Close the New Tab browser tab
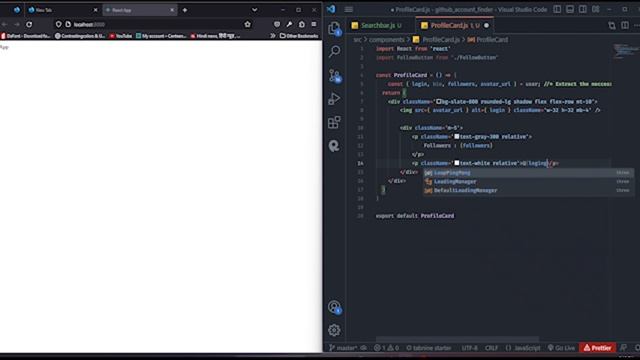The height and width of the screenshot is (360, 640). pos(96,10)
